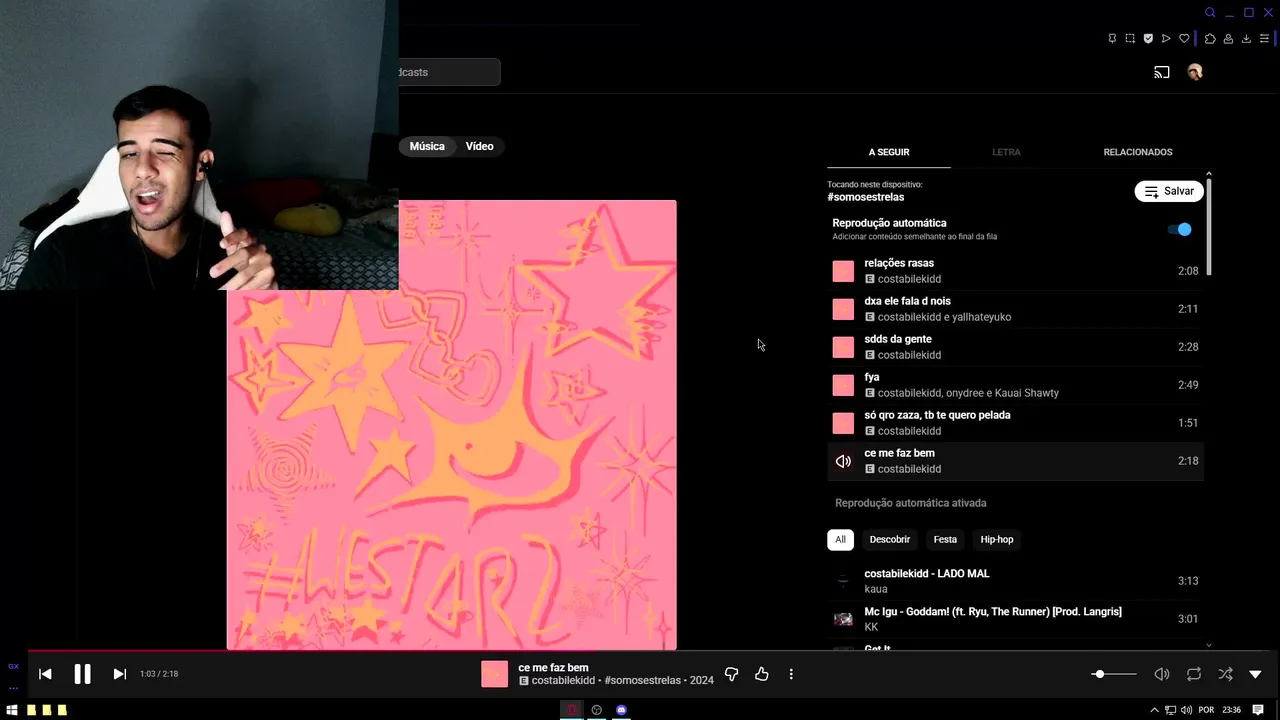Open the player bar three-dot menu
The width and height of the screenshot is (1280, 720).
791,675
